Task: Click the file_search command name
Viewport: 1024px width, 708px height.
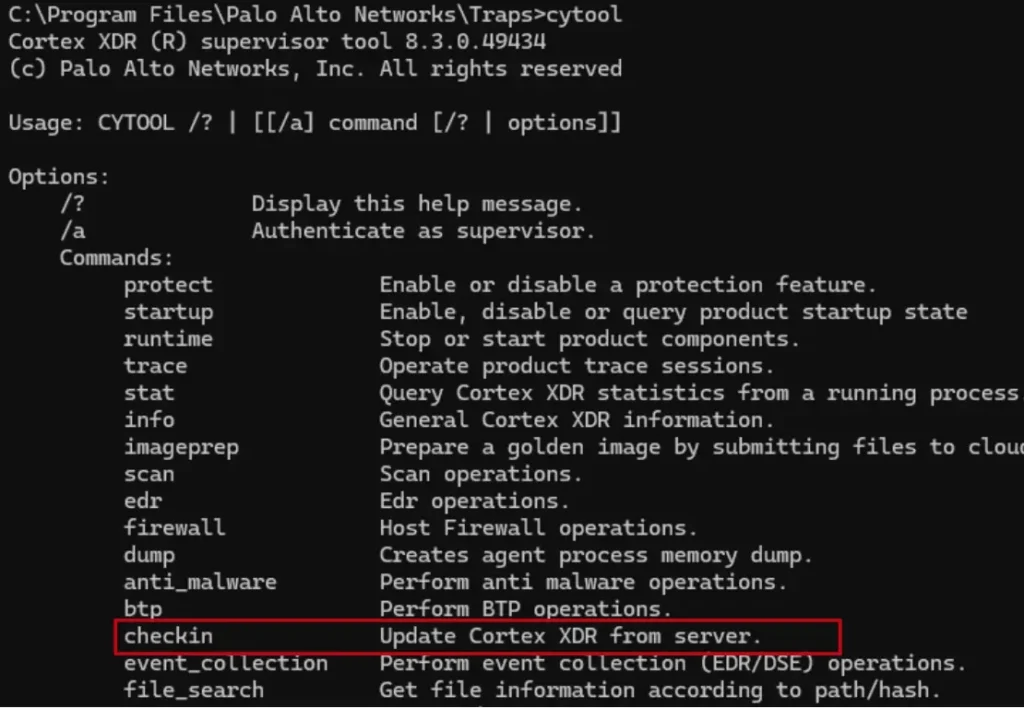Action: [x=194, y=690]
